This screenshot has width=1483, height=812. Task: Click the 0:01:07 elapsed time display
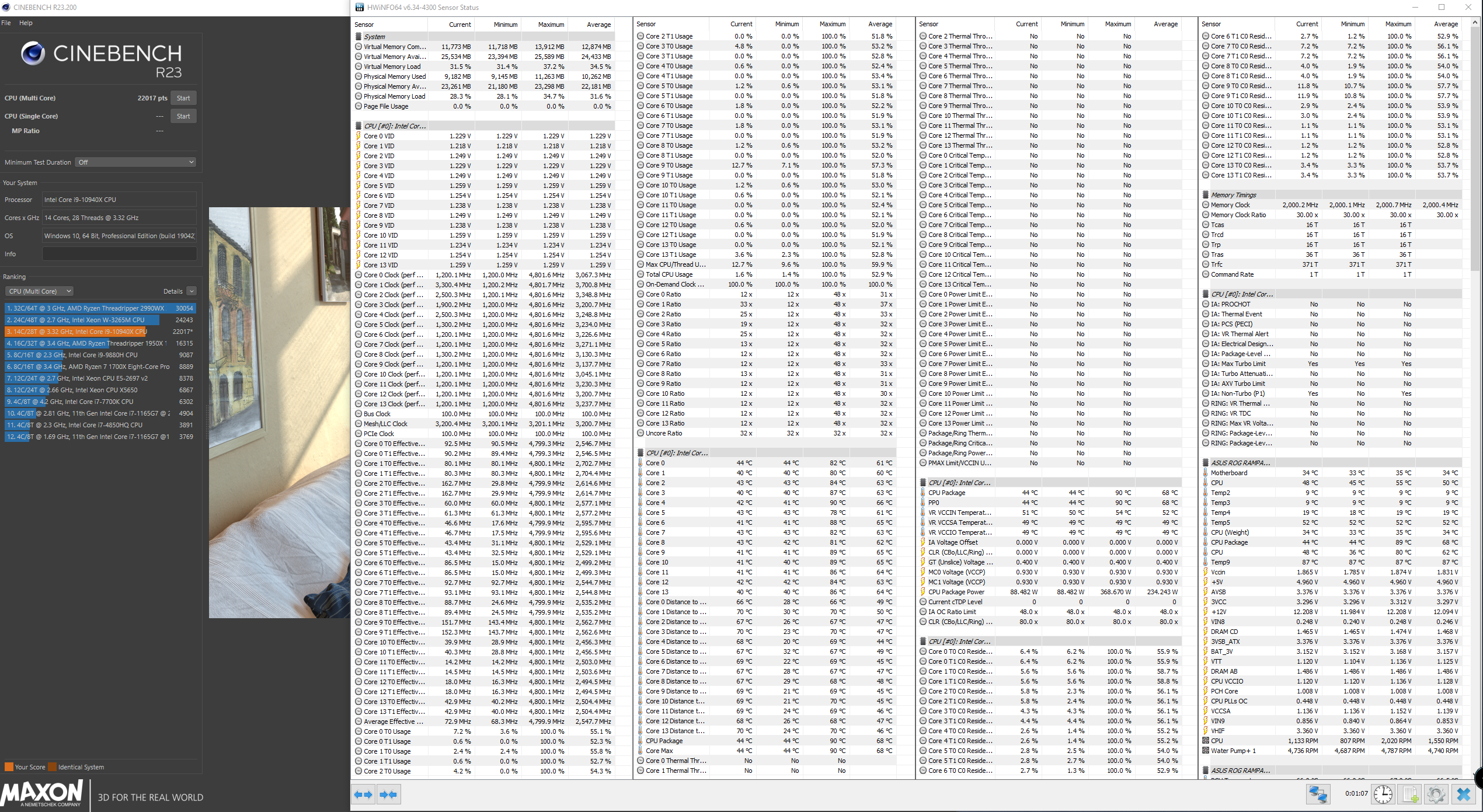[1356, 793]
